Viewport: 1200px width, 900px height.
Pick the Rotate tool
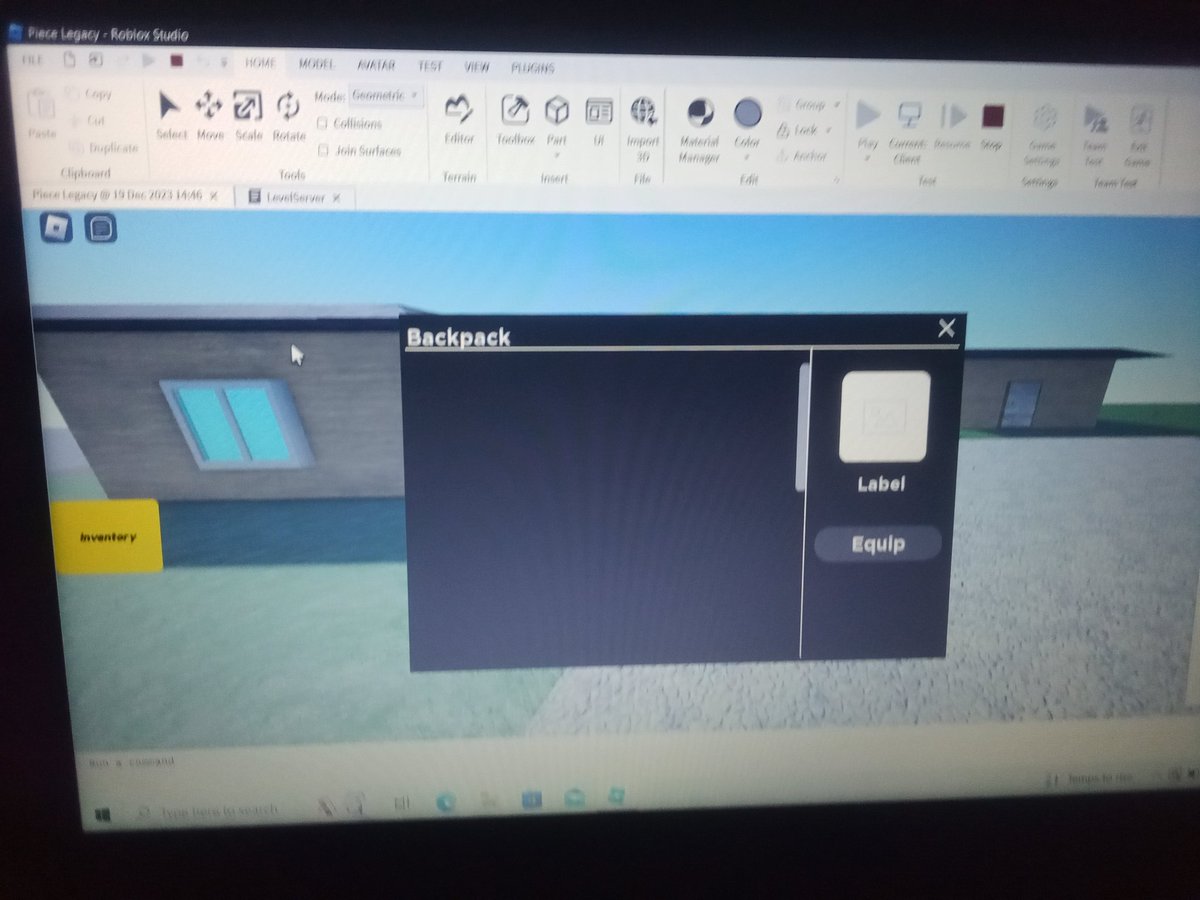[288, 114]
